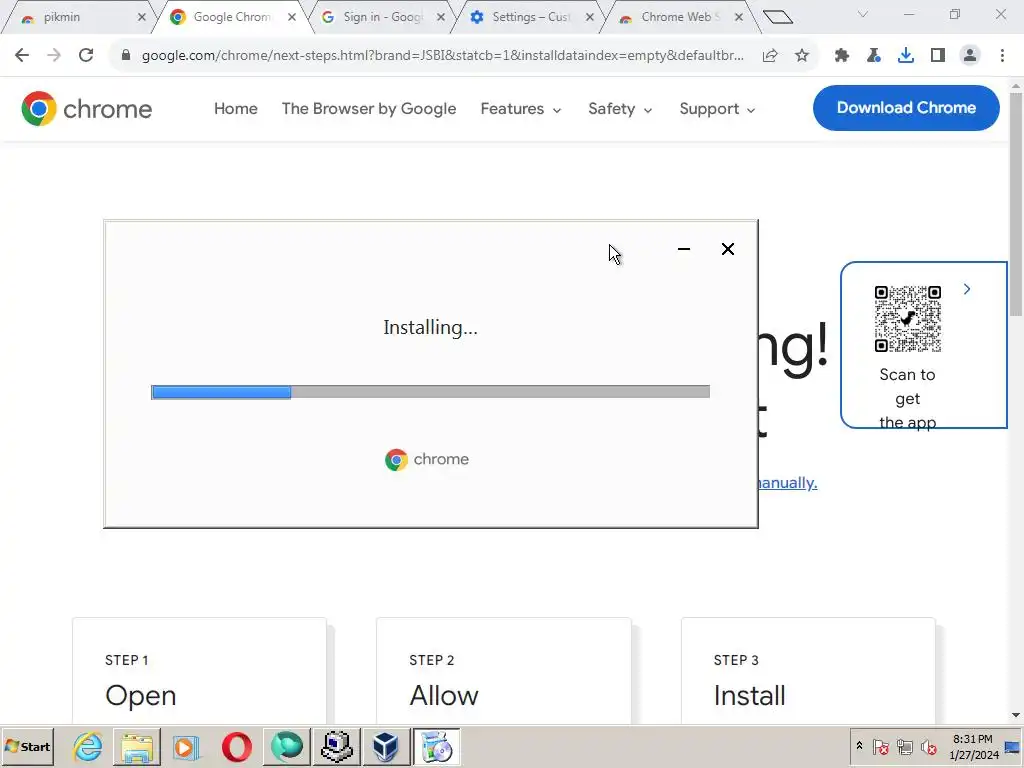1024x768 pixels.
Task: Click the URL in the address bar
Action: pos(442,56)
